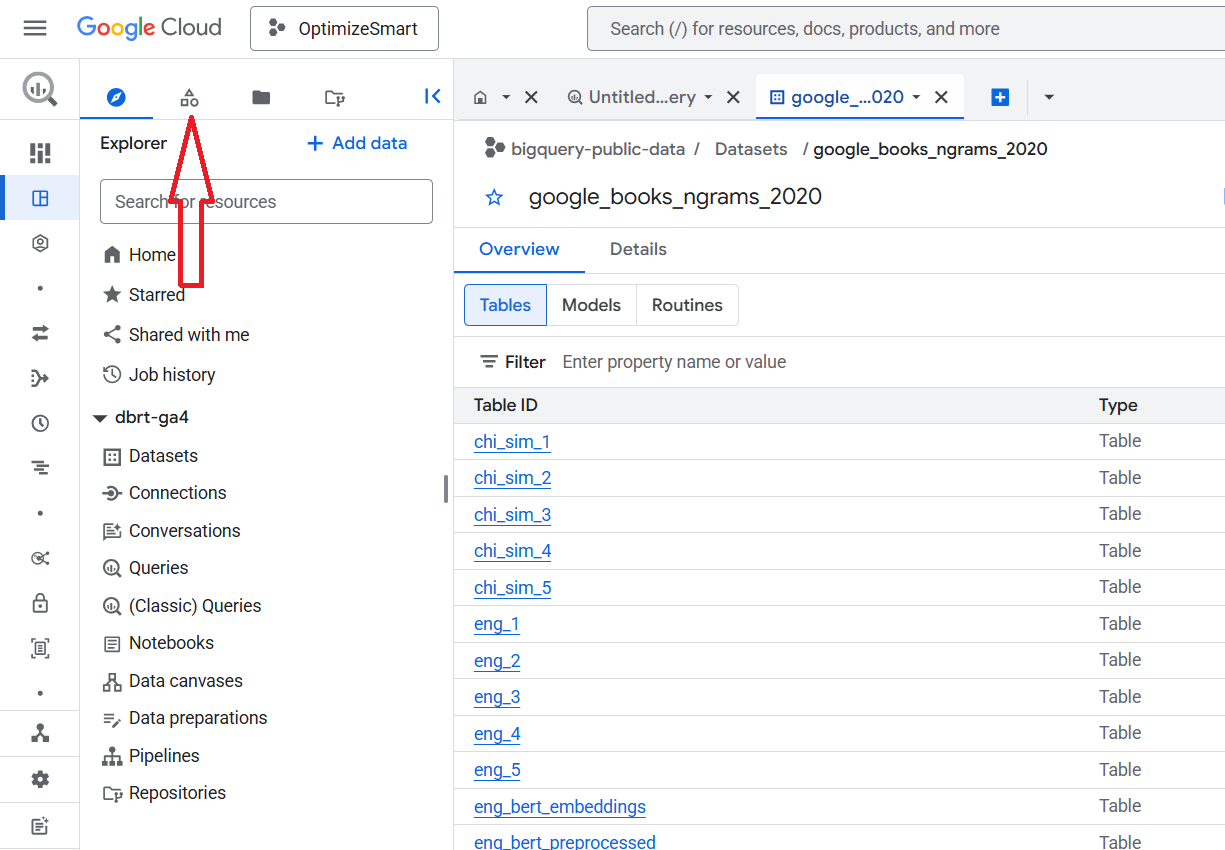This screenshot has width=1225, height=850.
Task: Open the chi_sim_1 table link
Action: [x=512, y=442]
